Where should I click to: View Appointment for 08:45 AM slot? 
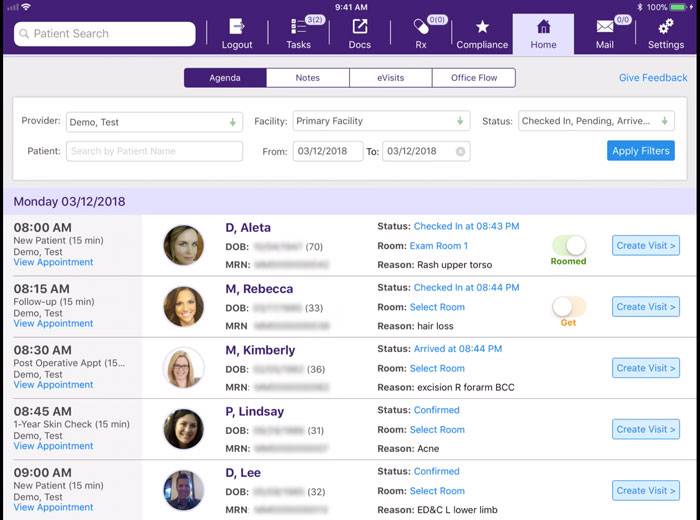53,445
